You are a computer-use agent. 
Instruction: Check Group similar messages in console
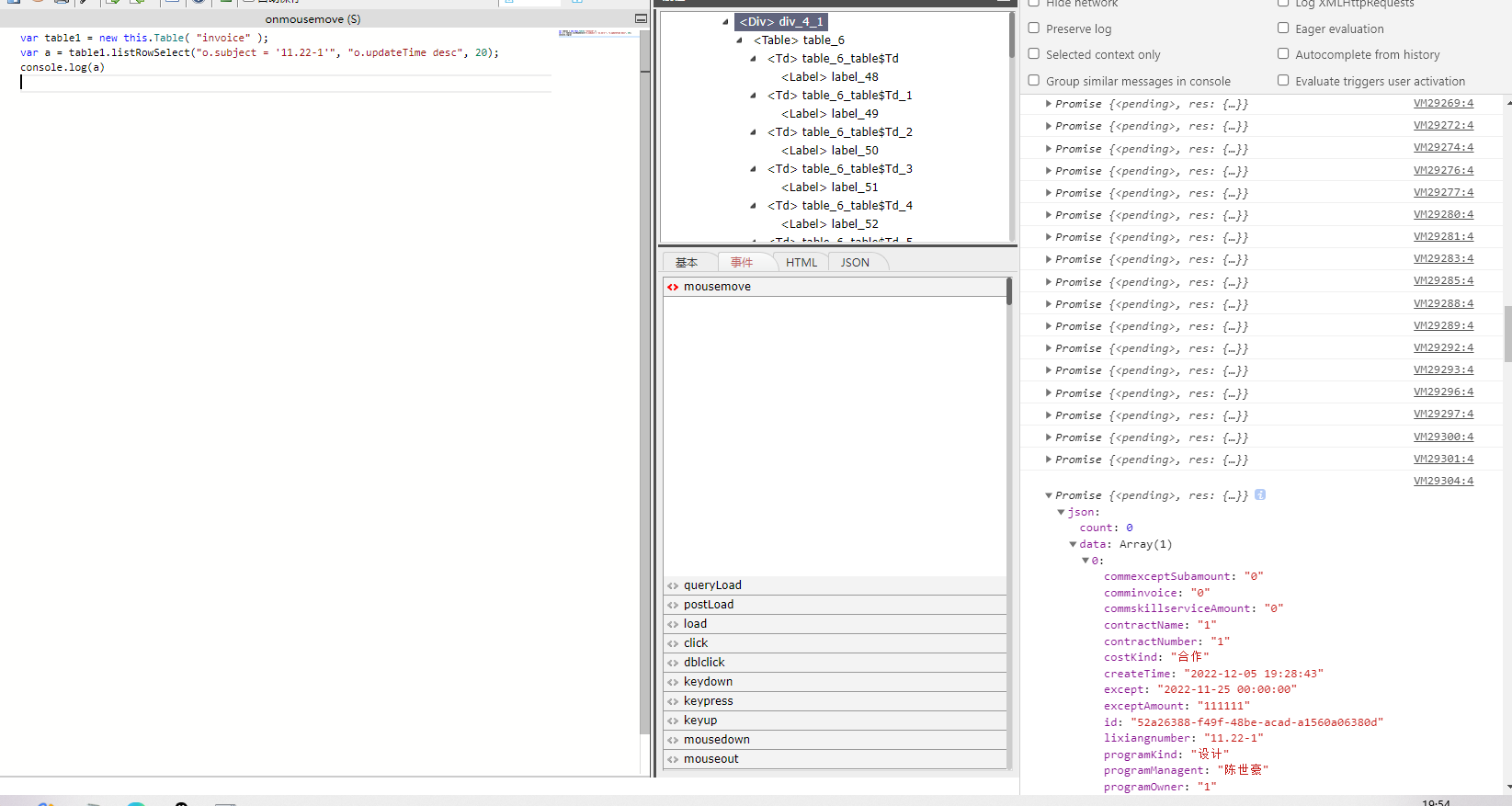1034,81
